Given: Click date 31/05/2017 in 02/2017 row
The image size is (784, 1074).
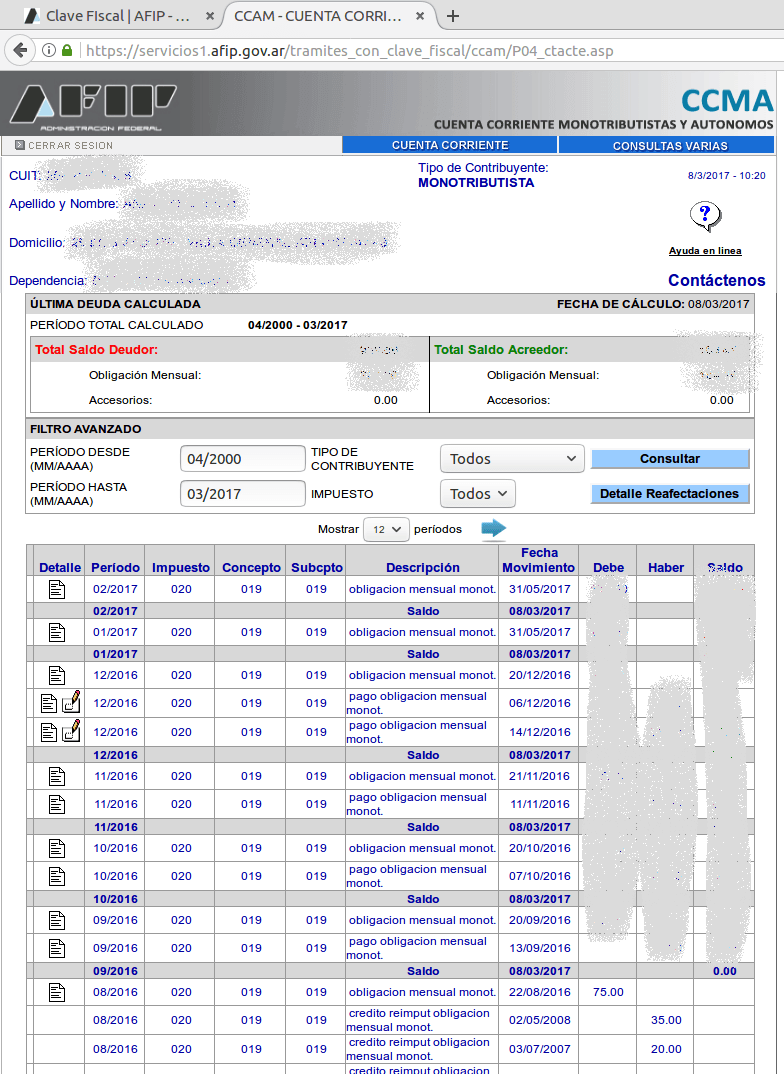Looking at the screenshot, I should 540,589.
